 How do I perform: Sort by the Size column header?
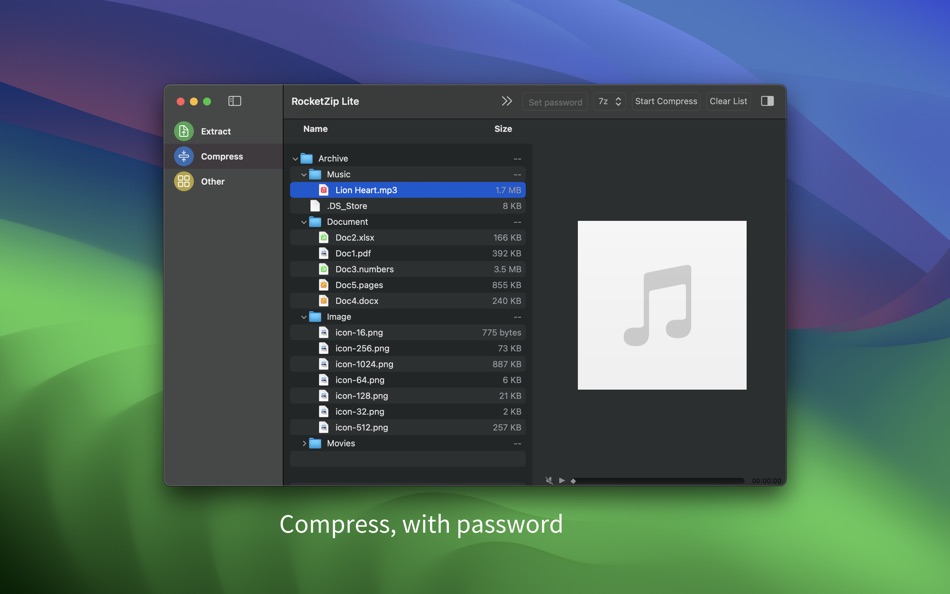[503, 128]
